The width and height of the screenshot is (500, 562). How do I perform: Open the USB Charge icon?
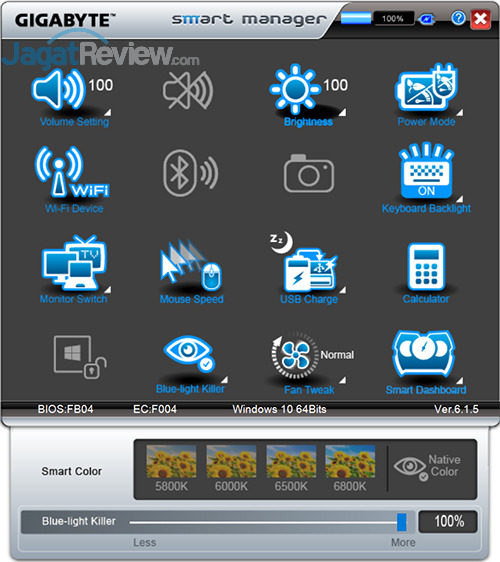tap(303, 262)
